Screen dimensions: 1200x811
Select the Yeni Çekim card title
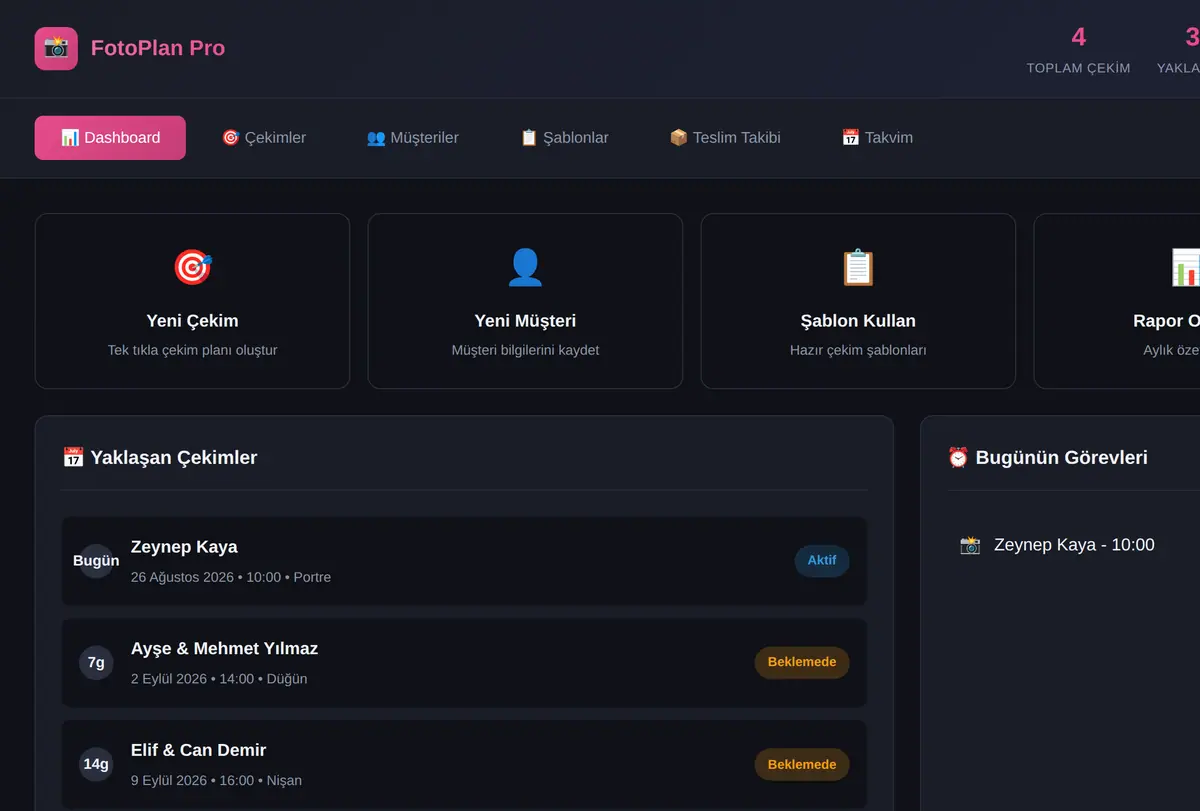(193, 321)
